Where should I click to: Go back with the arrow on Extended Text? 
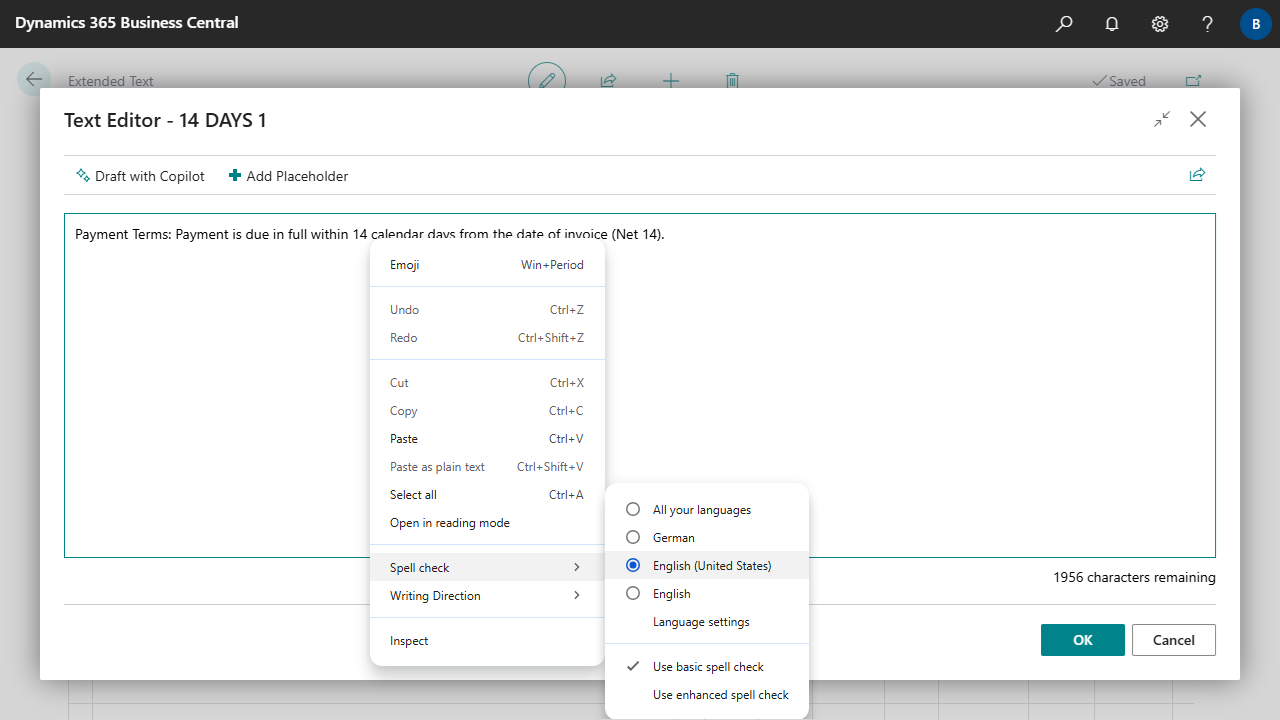(x=34, y=80)
